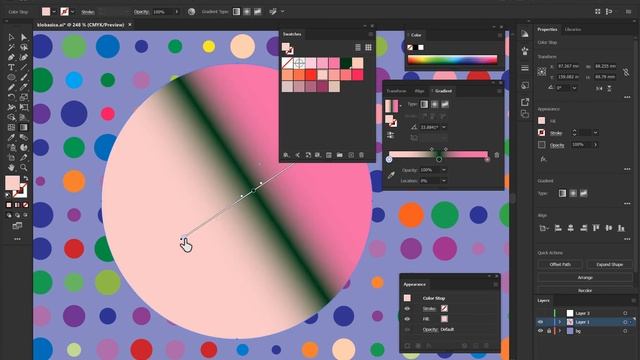The height and width of the screenshot is (360, 640).
Task: Toggle Stroke visibility eye in Appearance panel
Action: tap(407, 309)
